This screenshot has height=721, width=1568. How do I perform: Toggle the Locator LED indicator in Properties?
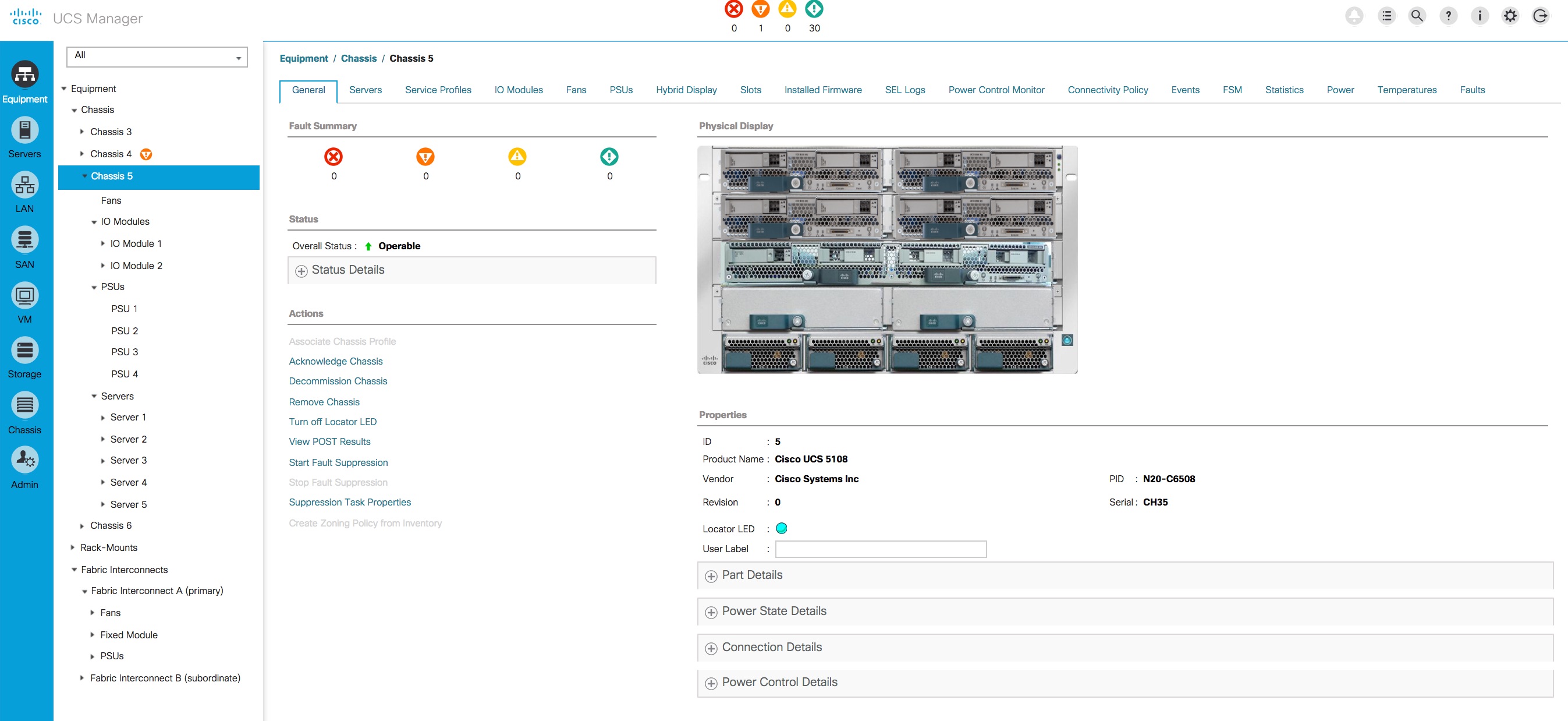click(x=782, y=529)
